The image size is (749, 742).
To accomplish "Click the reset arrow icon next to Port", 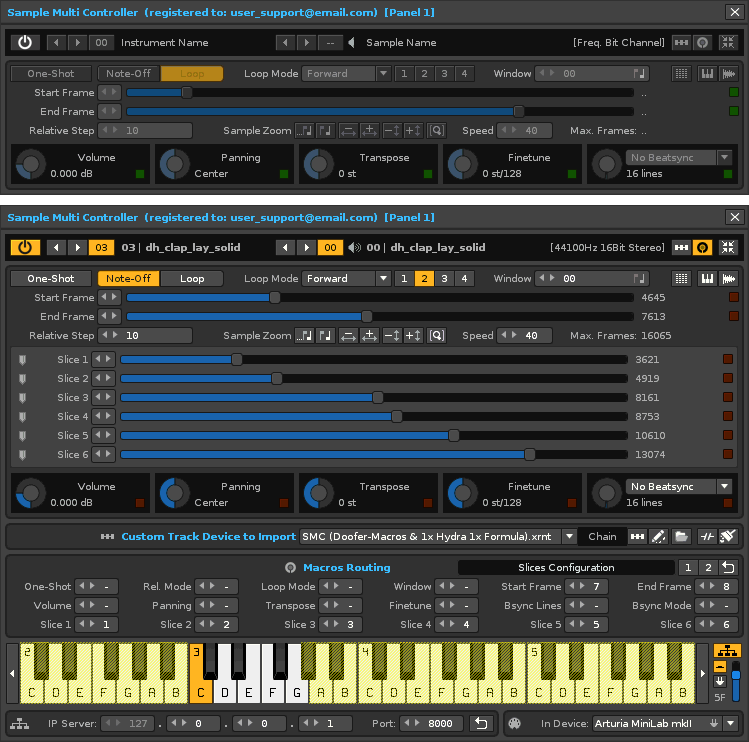I will click(481, 723).
